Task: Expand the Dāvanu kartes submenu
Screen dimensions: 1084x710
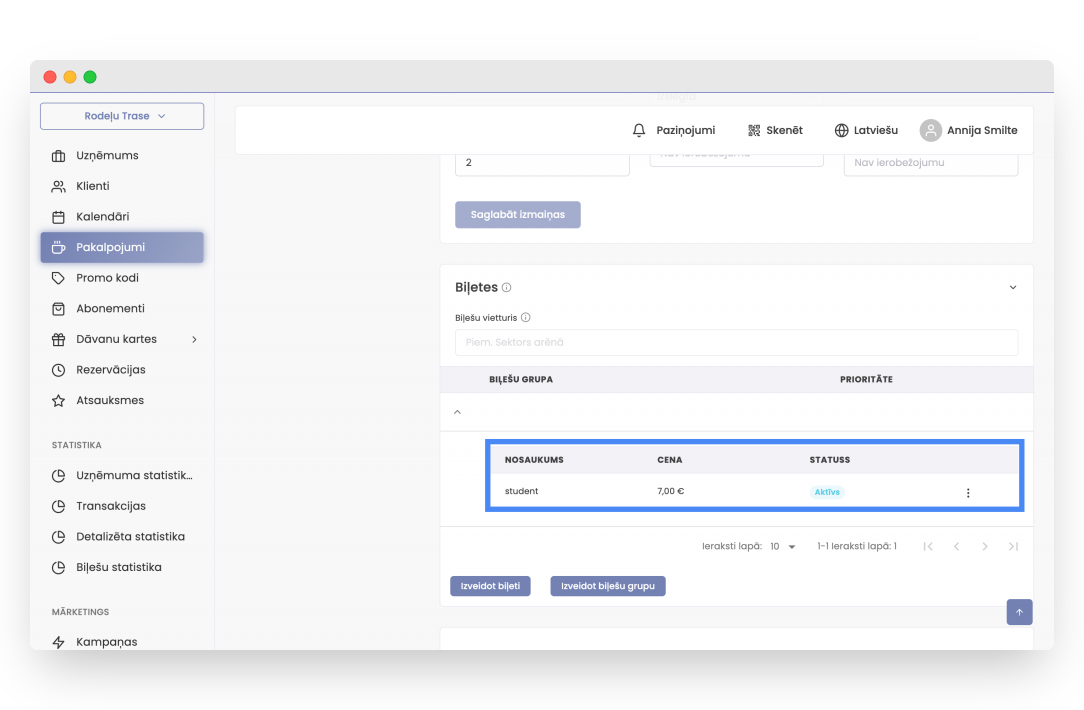Action: point(194,339)
